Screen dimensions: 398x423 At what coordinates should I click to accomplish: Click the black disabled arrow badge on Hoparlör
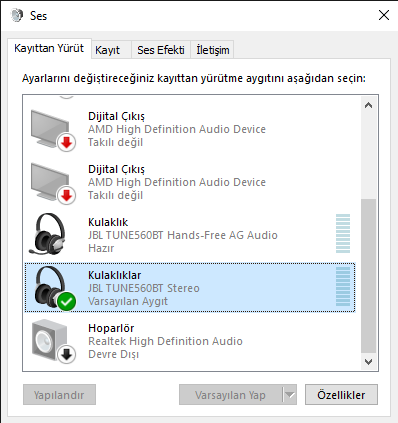coord(67,354)
